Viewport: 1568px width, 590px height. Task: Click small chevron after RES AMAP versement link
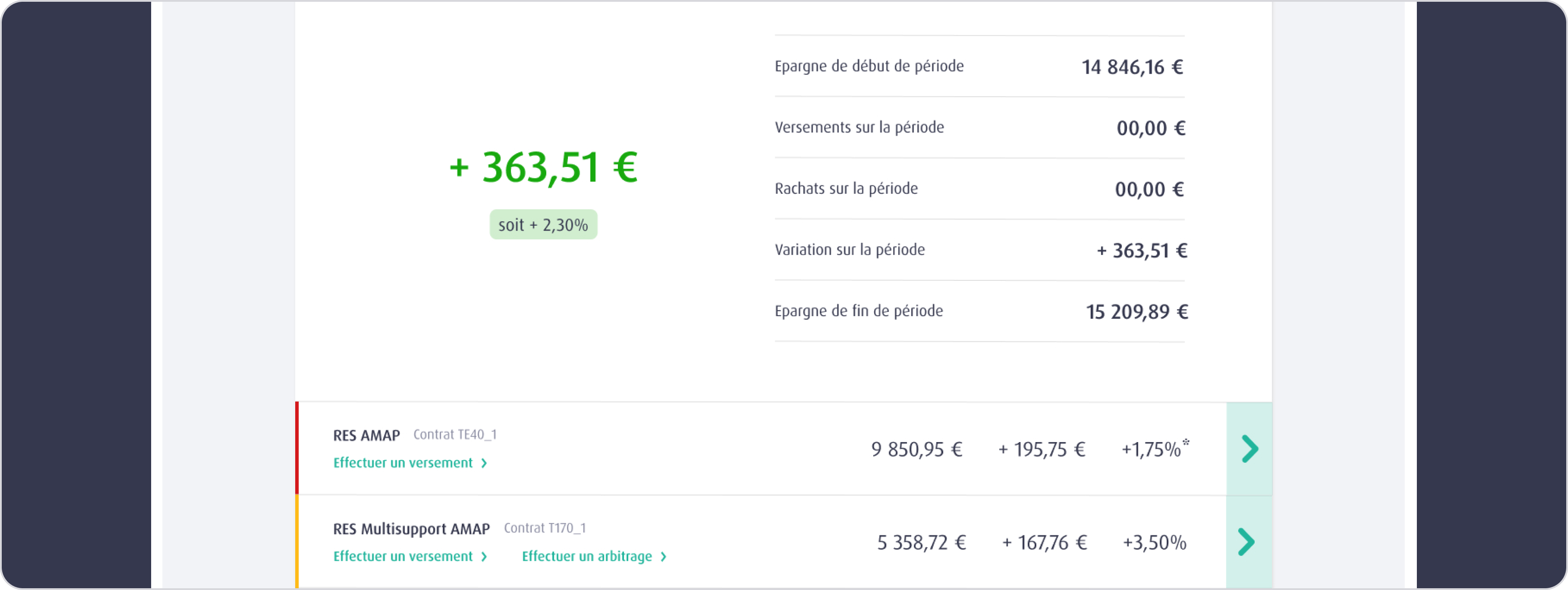[484, 464]
